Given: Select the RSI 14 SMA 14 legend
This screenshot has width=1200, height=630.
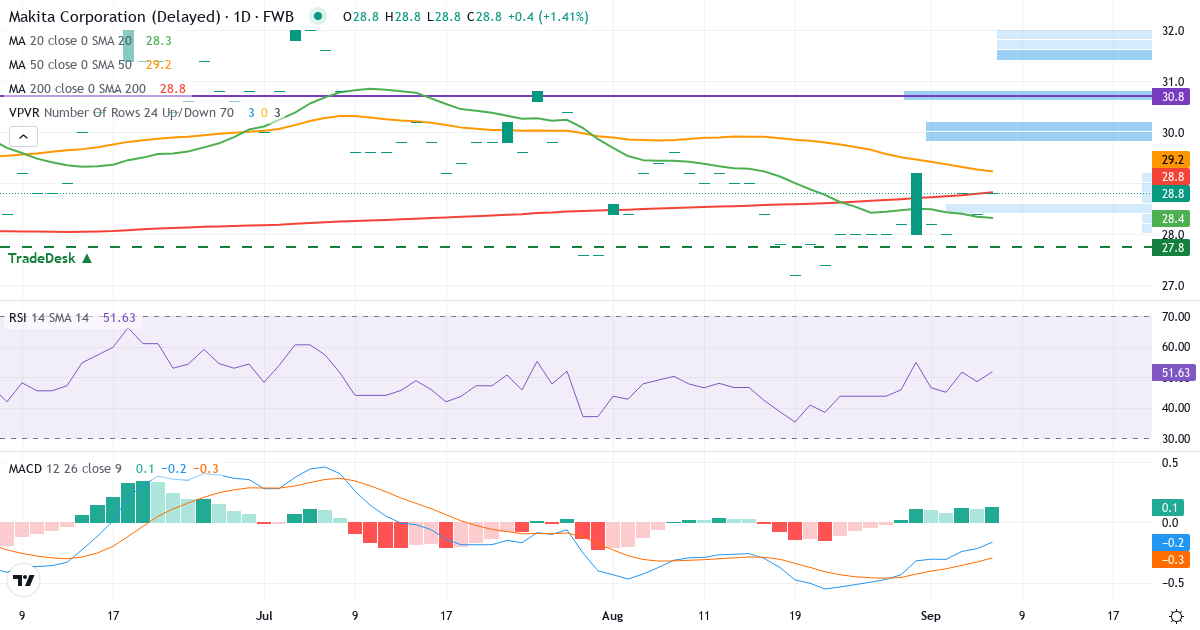Looking at the screenshot, I should 49,318.
